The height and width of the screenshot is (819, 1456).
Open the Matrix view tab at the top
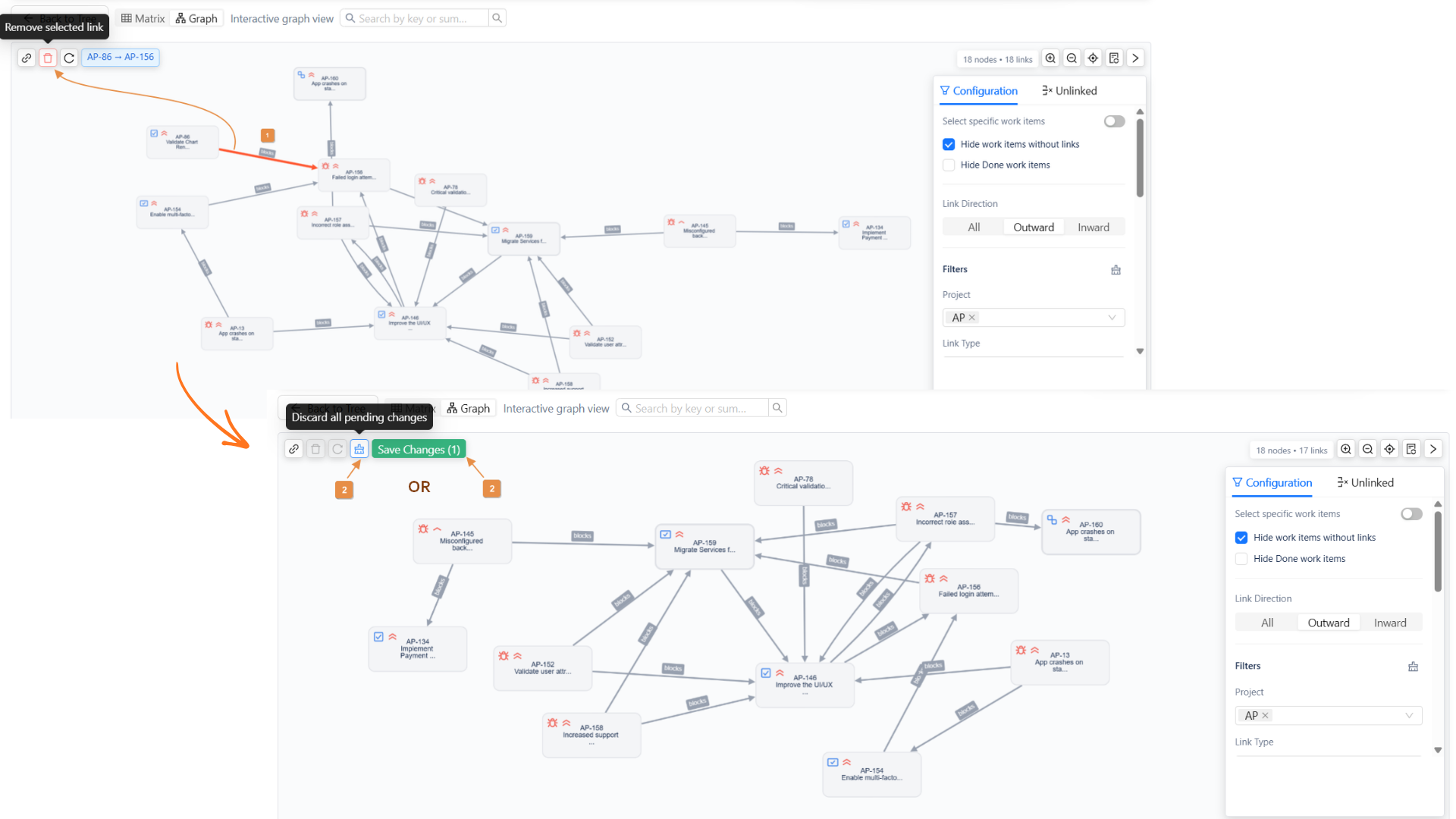pos(143,18)
